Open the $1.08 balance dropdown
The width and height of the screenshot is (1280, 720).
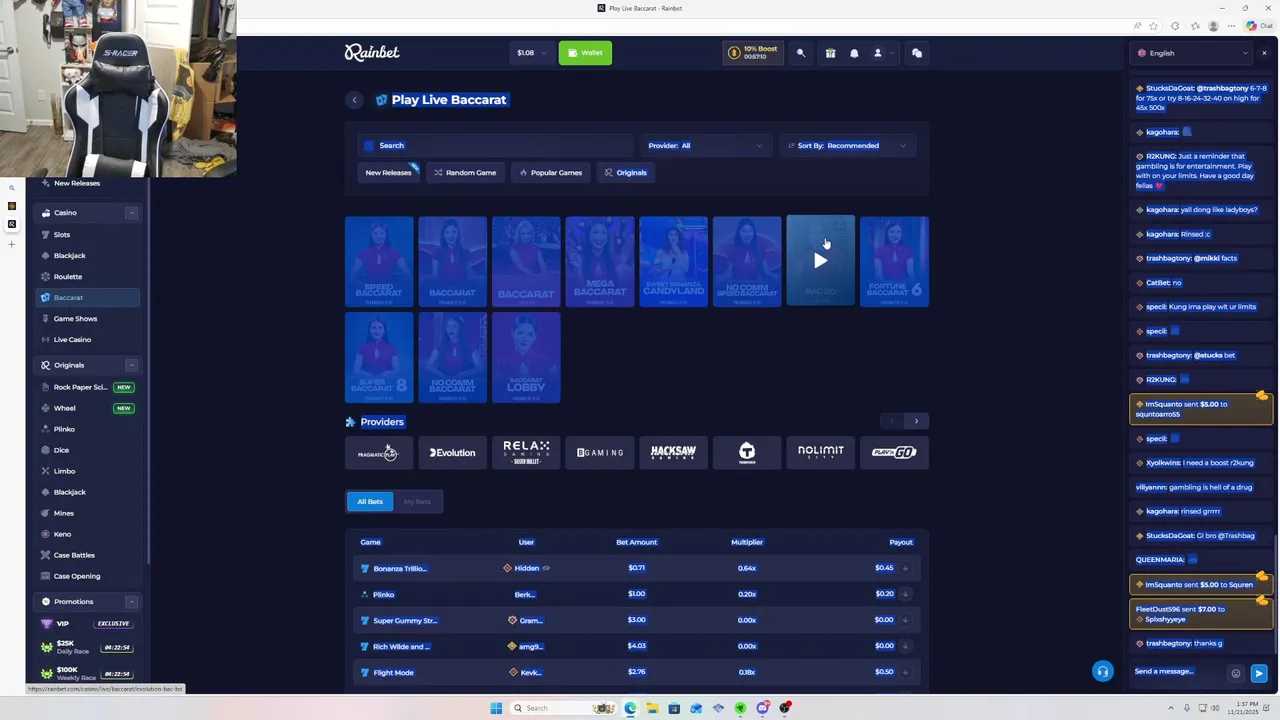(x=532, y=53)
